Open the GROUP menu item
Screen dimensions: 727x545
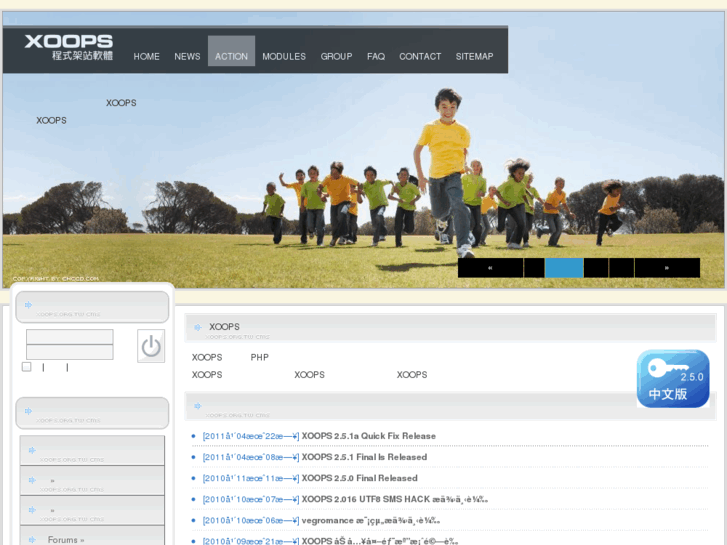pyautogui.click(x=337, y=56)
